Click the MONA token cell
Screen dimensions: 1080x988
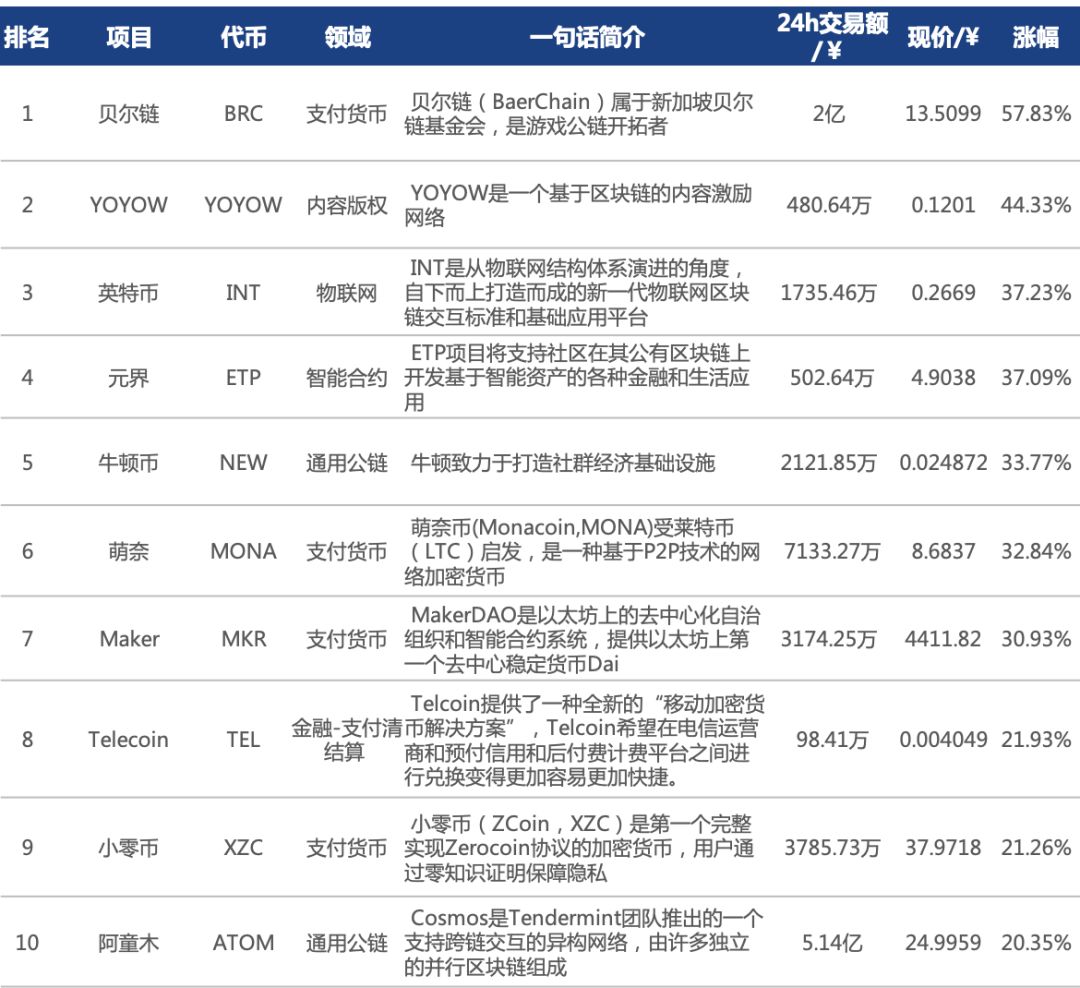243,551
